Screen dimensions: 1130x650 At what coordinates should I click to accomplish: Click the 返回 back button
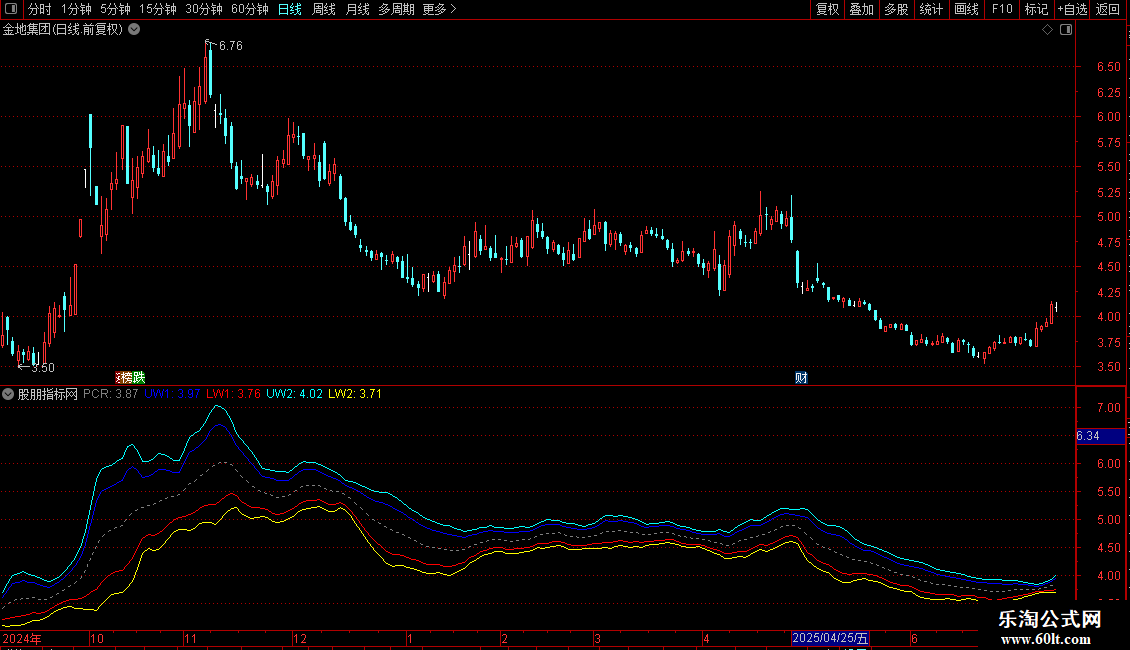coord(1108,9)
